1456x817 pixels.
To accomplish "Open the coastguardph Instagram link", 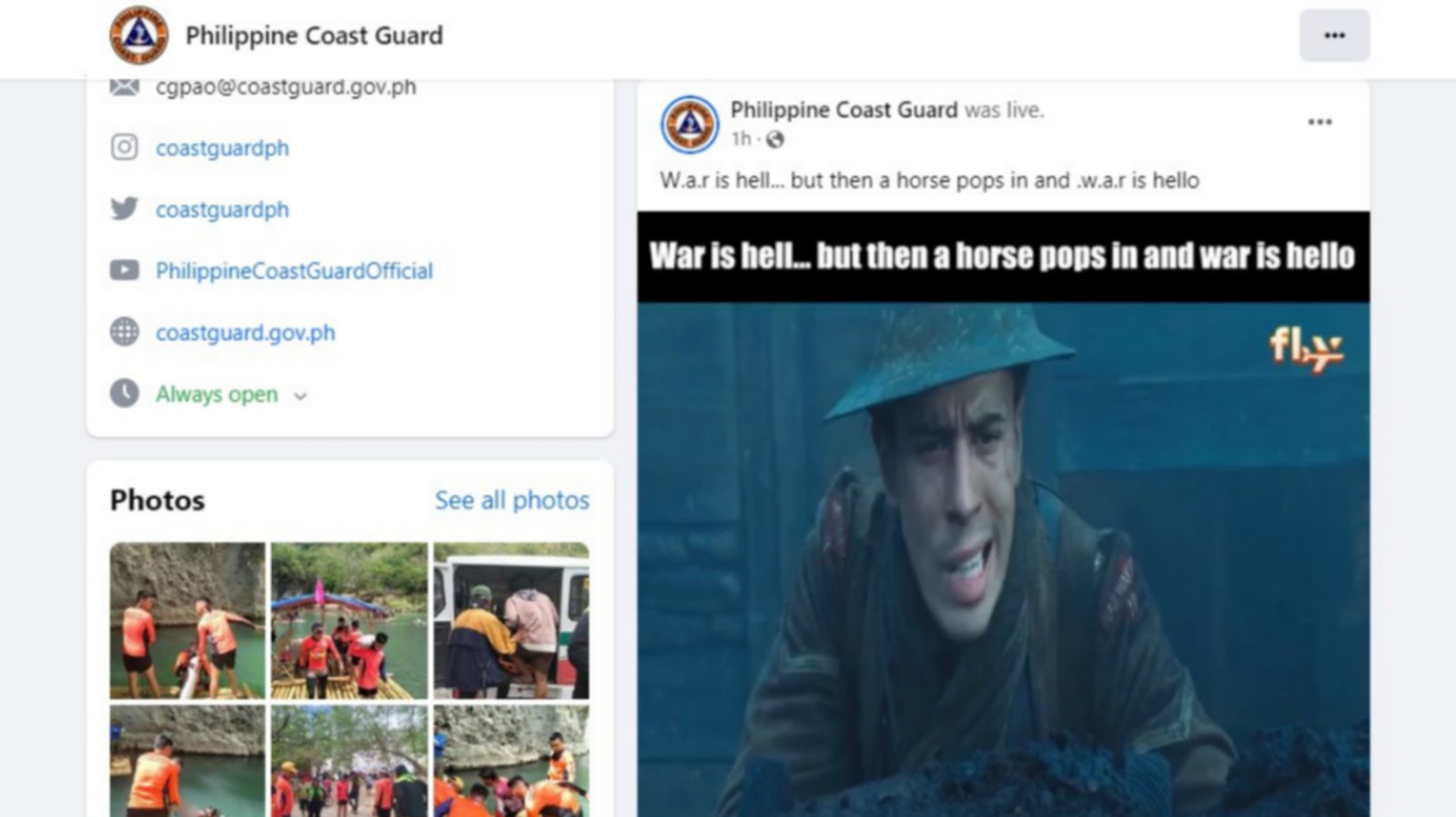I will click(x=222, y=147).
